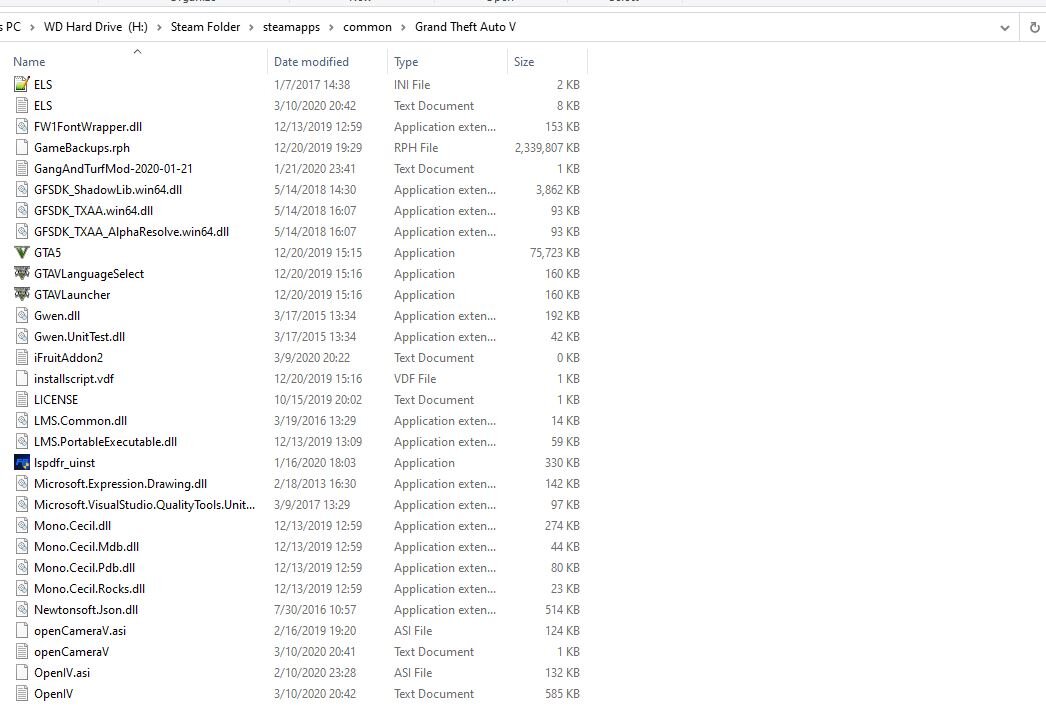Click the ELS INI file icon
Viewport: 1046px width, 720px height.
22,84
